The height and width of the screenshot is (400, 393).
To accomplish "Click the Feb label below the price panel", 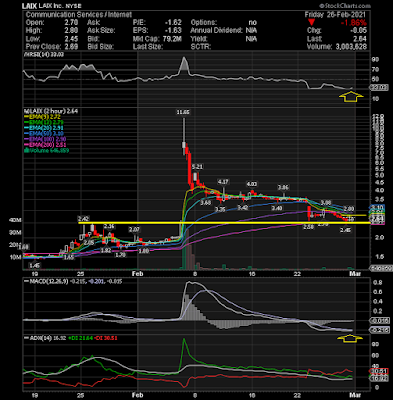I will pos(137,274).
